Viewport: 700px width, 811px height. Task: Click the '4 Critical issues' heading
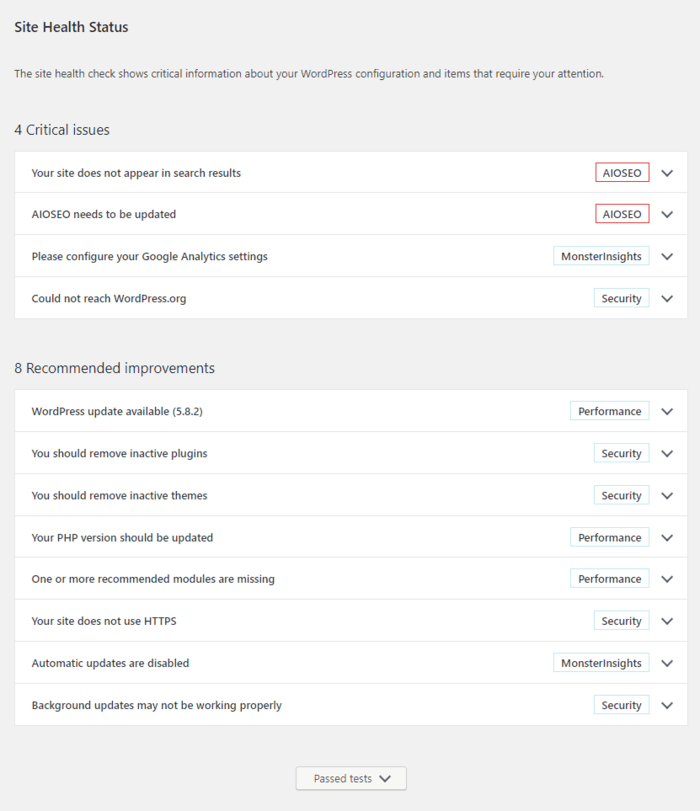pyautogui.click(x=62, y=130)
